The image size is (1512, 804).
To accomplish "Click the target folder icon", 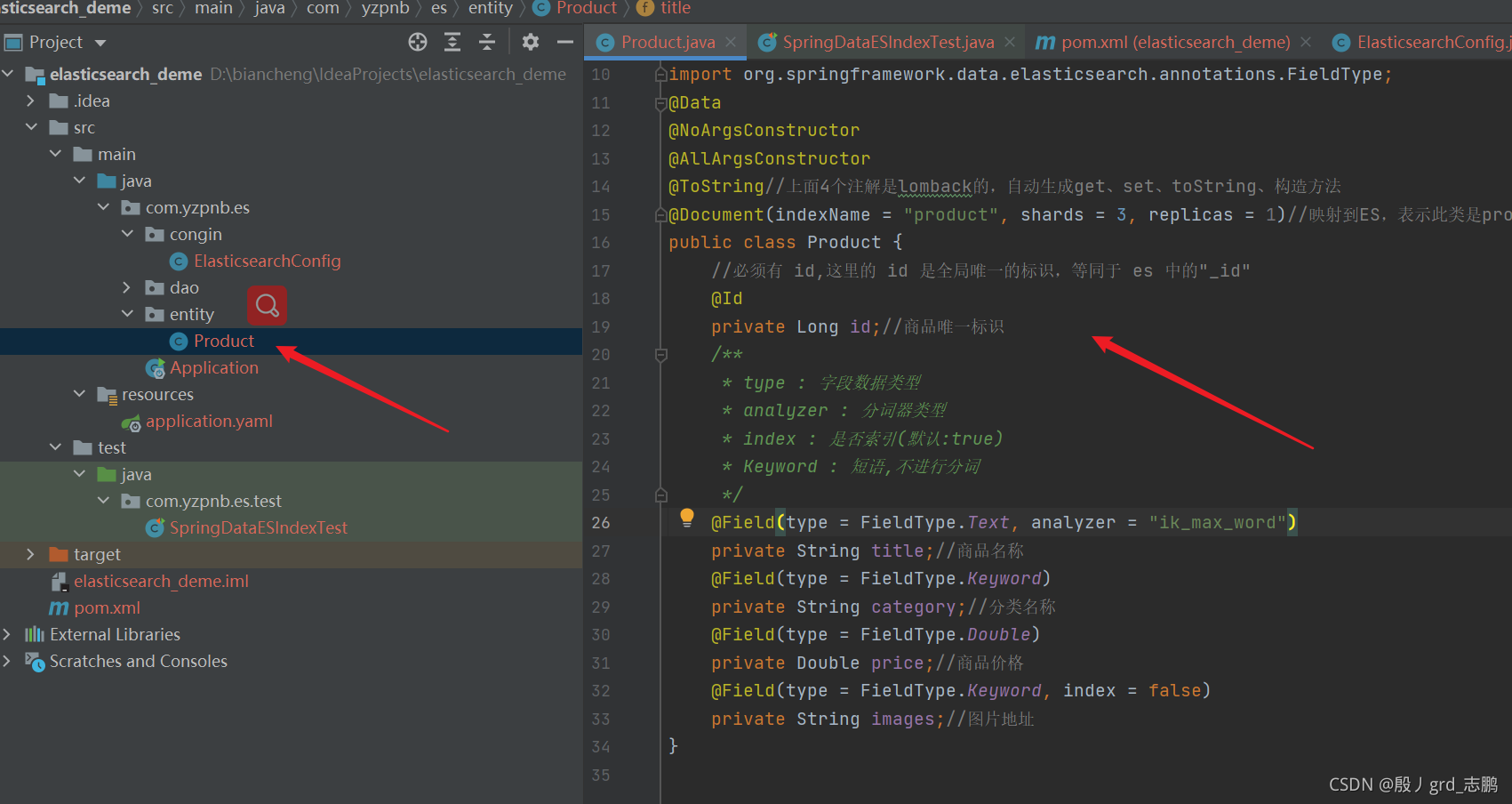I will click(x=59, y=555).
